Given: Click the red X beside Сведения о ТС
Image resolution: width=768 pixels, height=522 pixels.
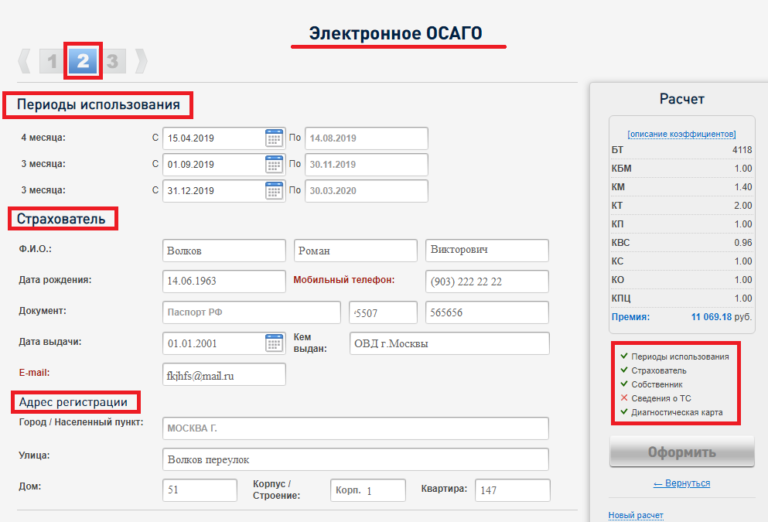Looking at the screenshot, I should pyautogui.click(x=624, y=398).
